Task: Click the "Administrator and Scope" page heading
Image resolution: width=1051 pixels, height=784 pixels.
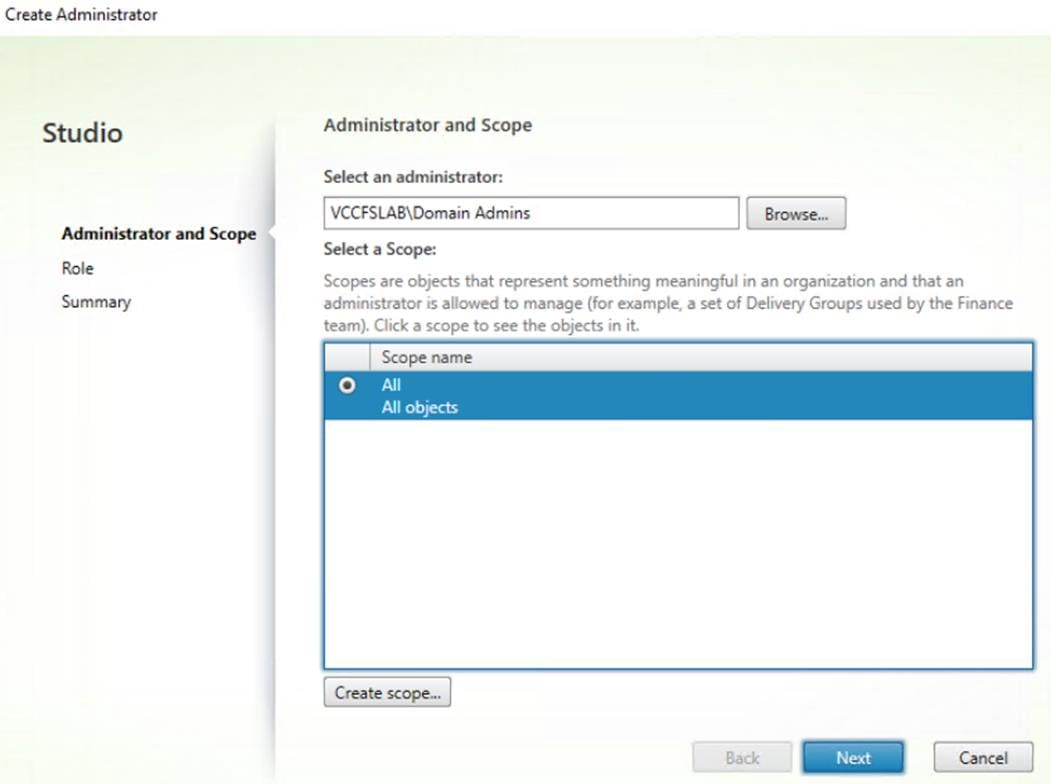Action: coord(428,125)
